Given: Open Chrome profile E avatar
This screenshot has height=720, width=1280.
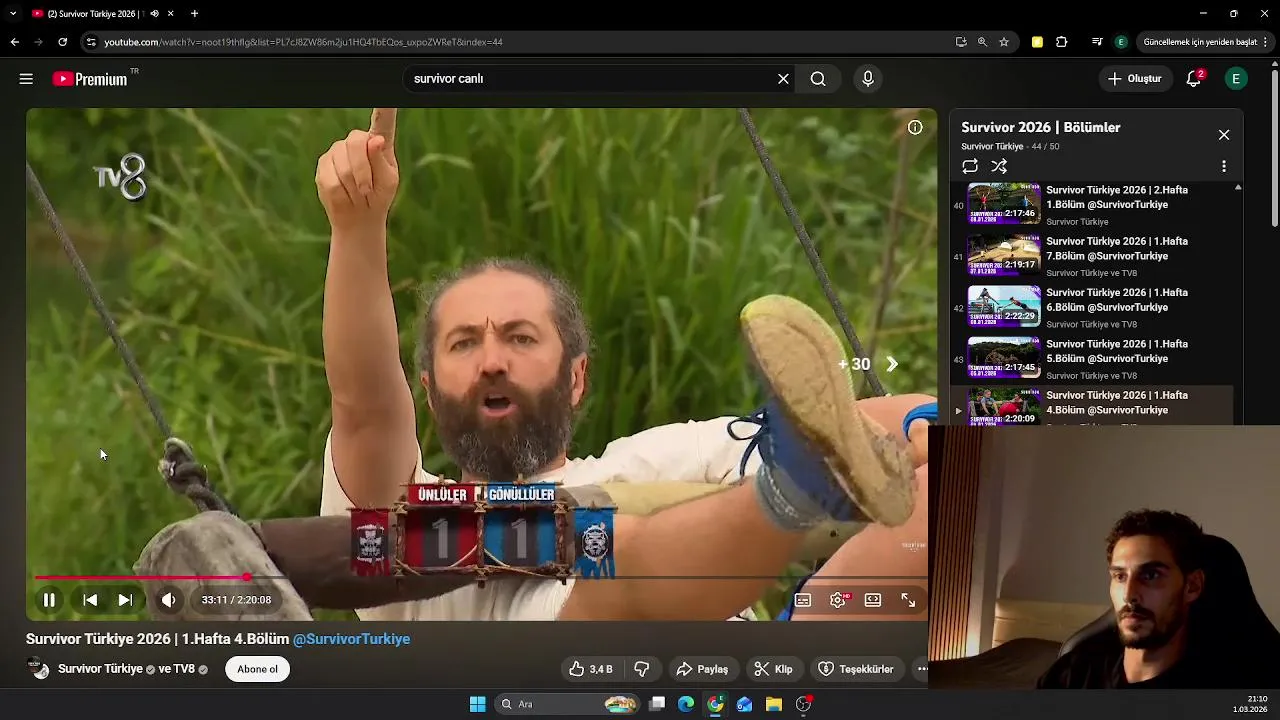Looking at the screenshot, I should (x=1121, y=42).
